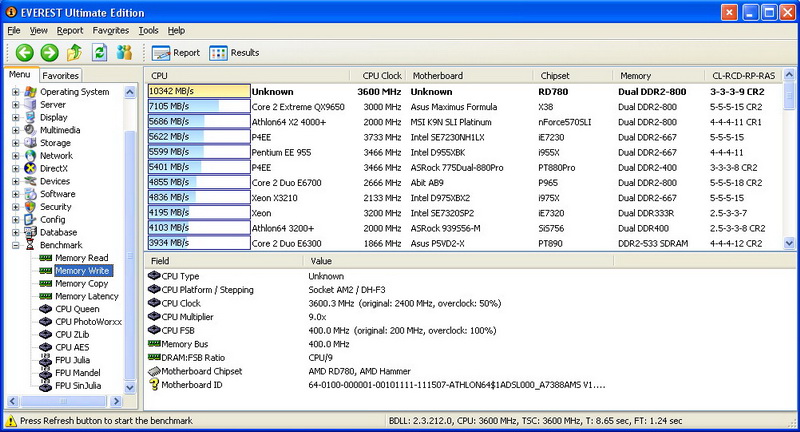
Task: Switch to the Favorites tab
Action: (60, 75)
